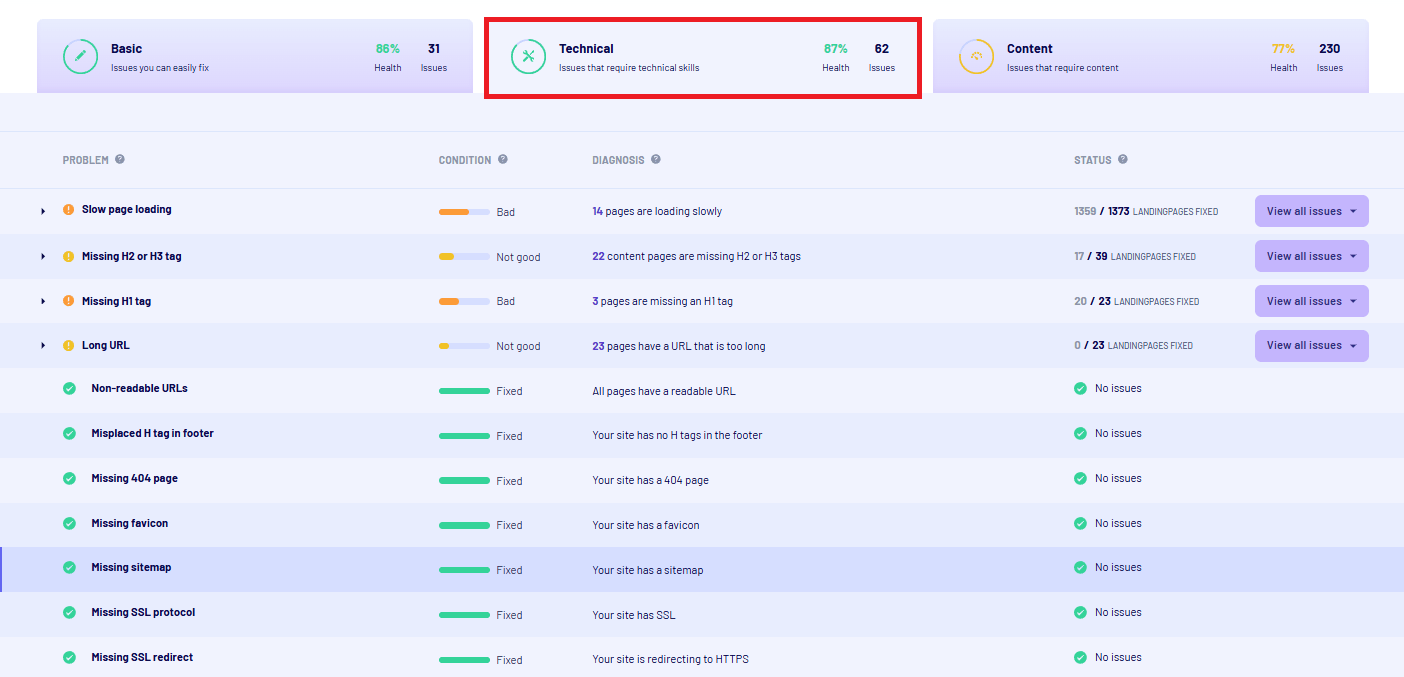Switch to the Content issues tab
The height and width of the screenshot is (677, 1404).
1150,57
